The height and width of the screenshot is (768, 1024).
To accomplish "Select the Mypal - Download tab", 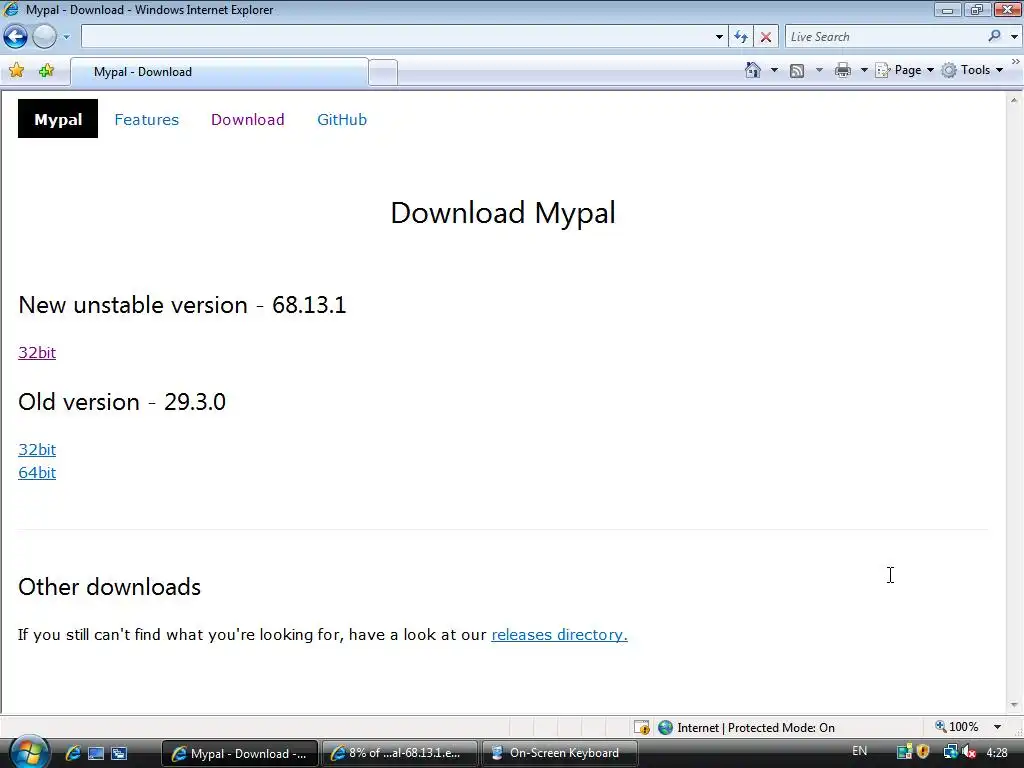I will click(x=219, y=72).
